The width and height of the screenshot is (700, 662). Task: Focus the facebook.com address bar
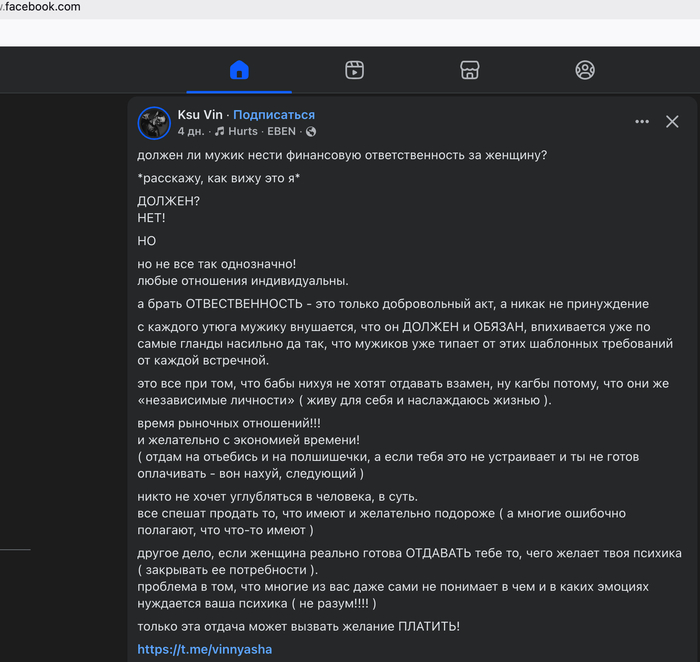point(60,7)
